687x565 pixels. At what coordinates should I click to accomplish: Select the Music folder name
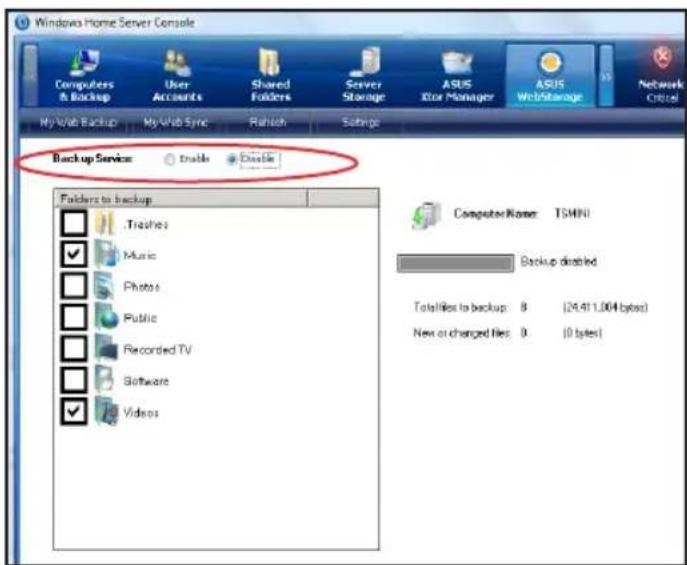(140, 255)
